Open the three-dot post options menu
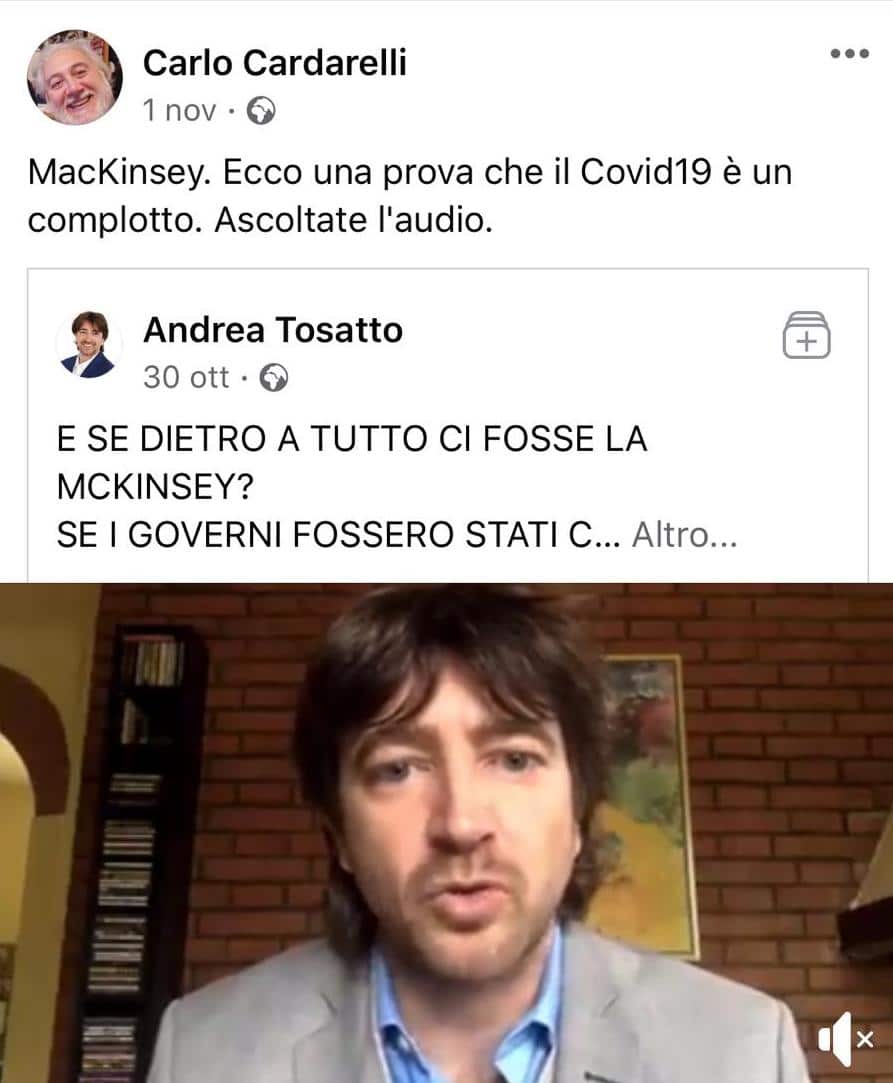Screen dimensions: 893x1083 pyautogui.click(x=849, y=54)
